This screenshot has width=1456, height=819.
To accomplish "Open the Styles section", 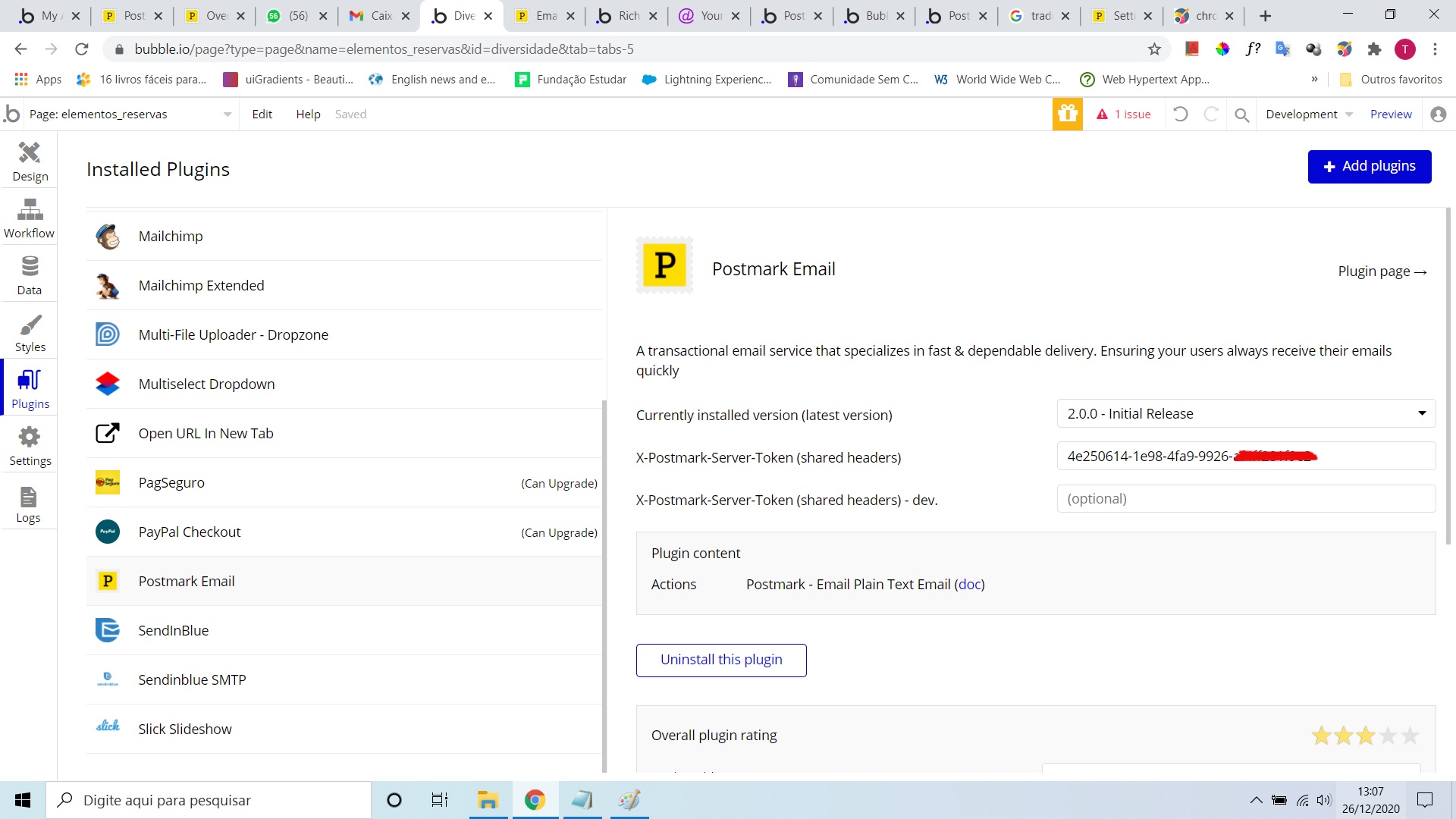I will pos(30,332).
